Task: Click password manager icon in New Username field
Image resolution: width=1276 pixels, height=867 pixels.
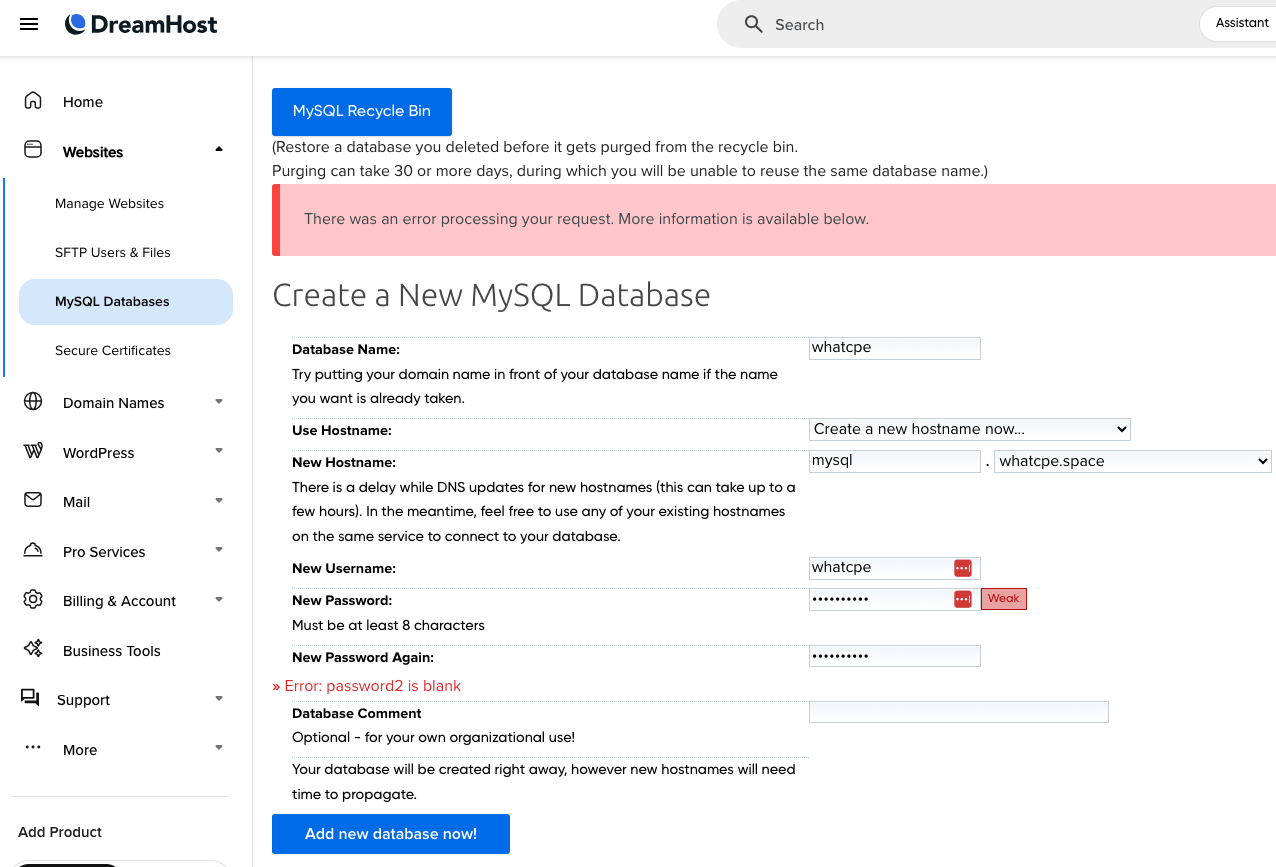Action: click(962, 568)
